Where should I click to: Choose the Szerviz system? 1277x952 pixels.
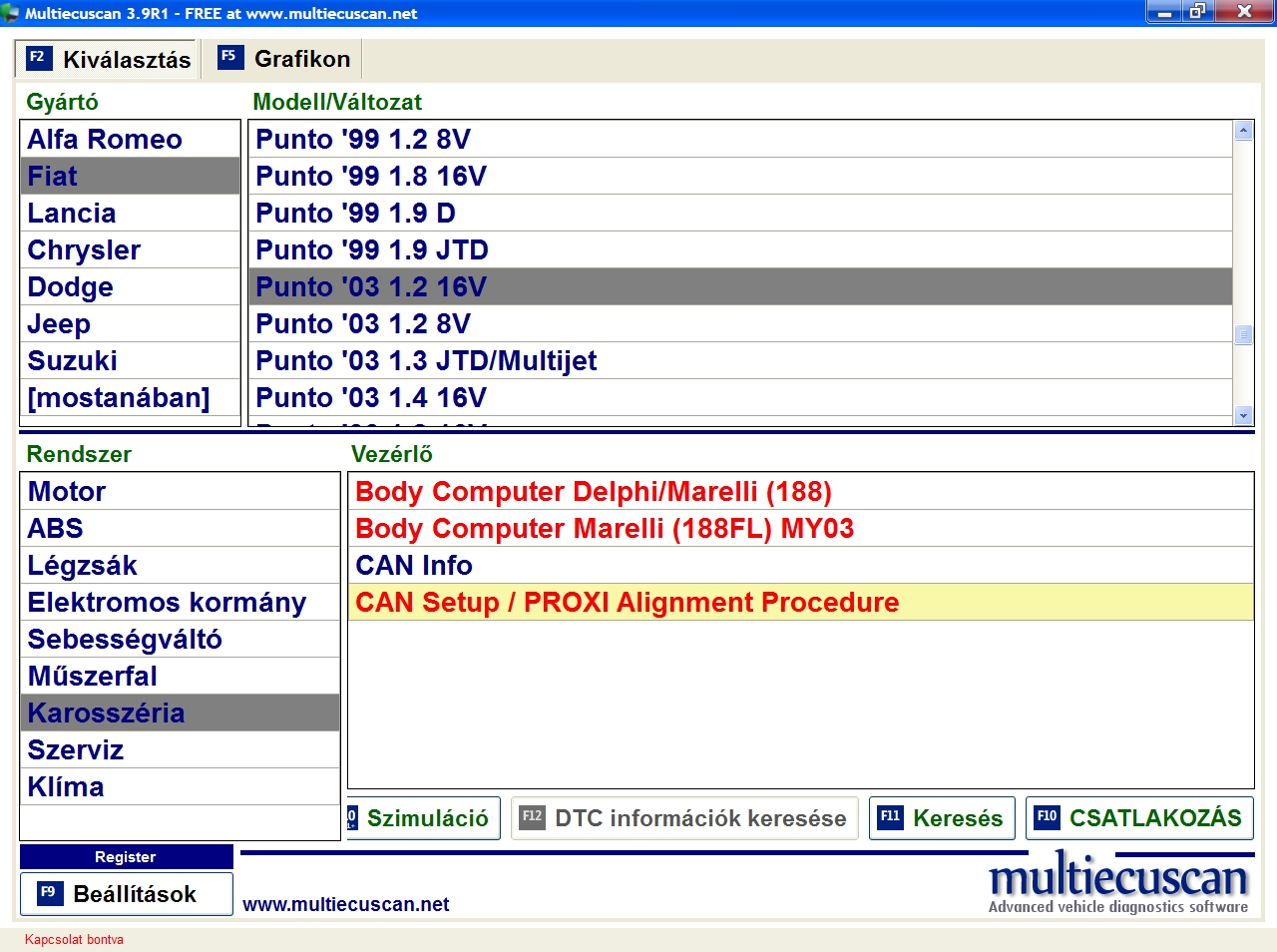pyautogui.click(x=181, y=749)
